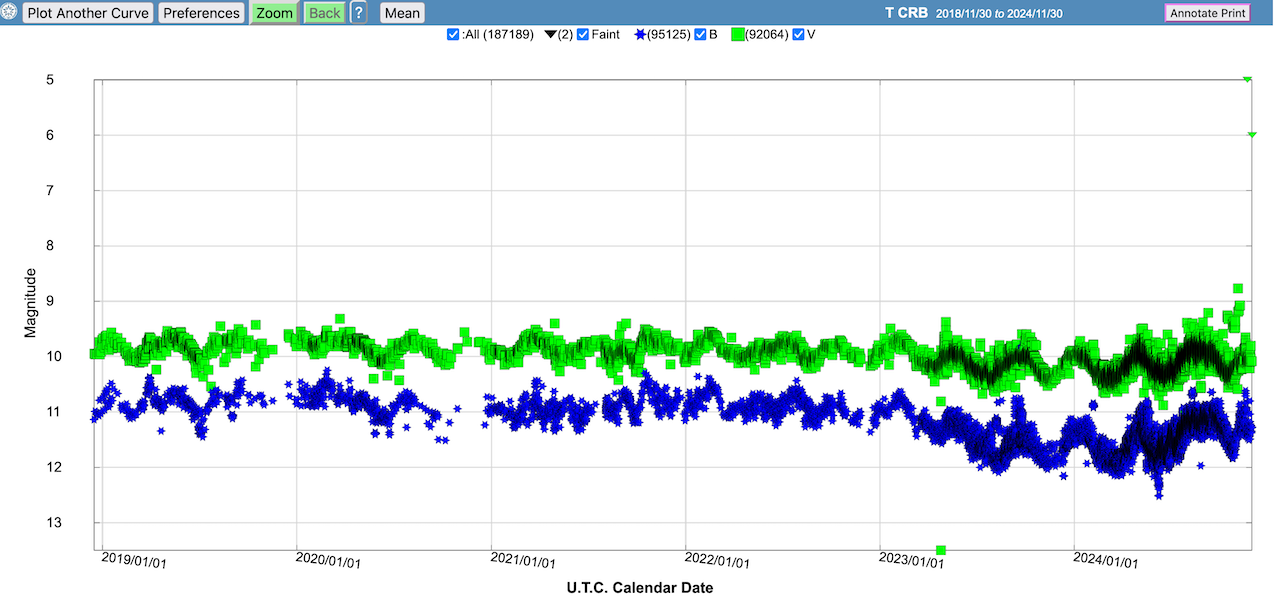Hide the V band data series

point(798,35)
